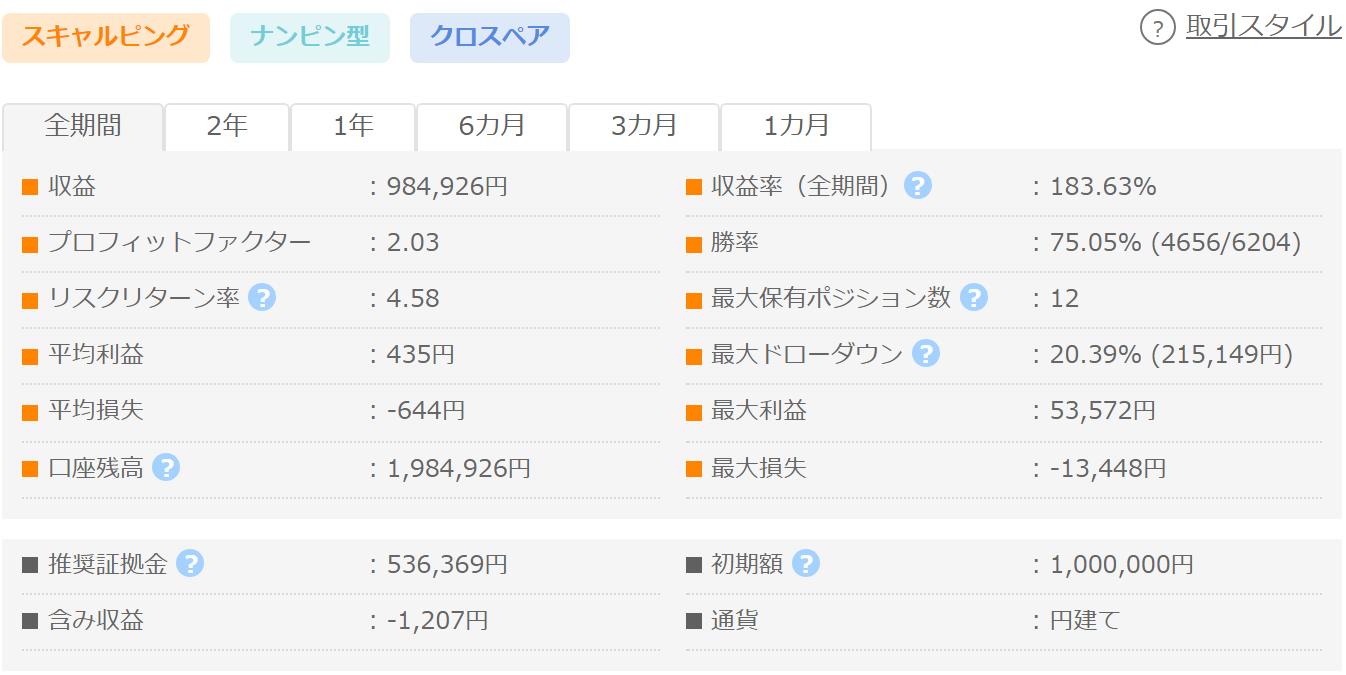Click the 最大損失 value -13,448円
This screenshot has height=675, width=1346.
point(1108,468)
